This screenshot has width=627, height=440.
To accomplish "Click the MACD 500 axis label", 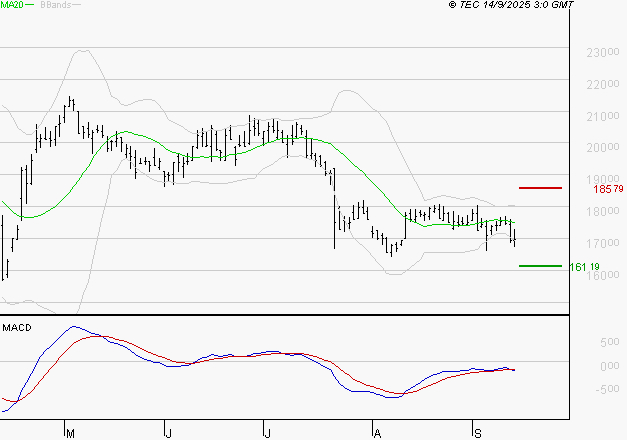I will coord(609,342).
